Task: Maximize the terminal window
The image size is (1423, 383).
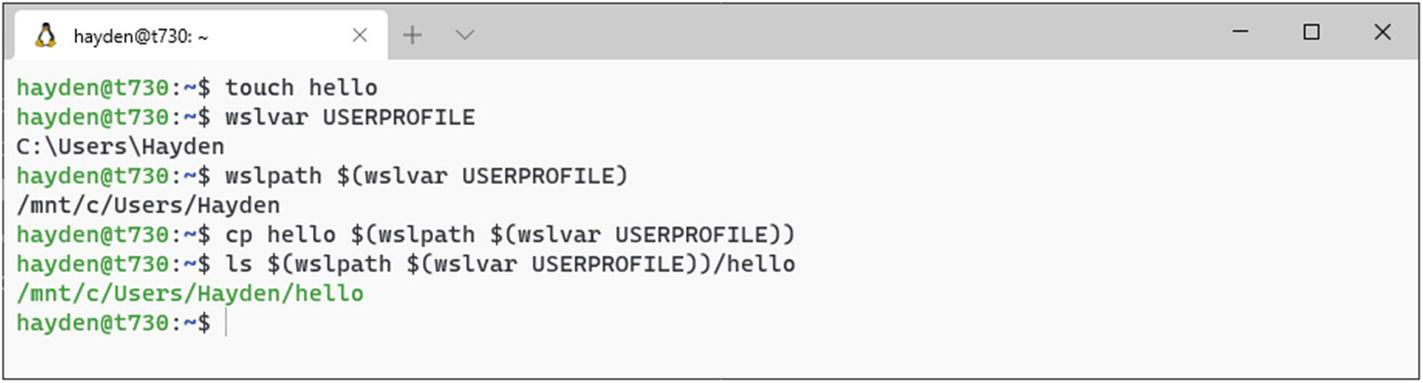Action: click(x=1311, y=32)
